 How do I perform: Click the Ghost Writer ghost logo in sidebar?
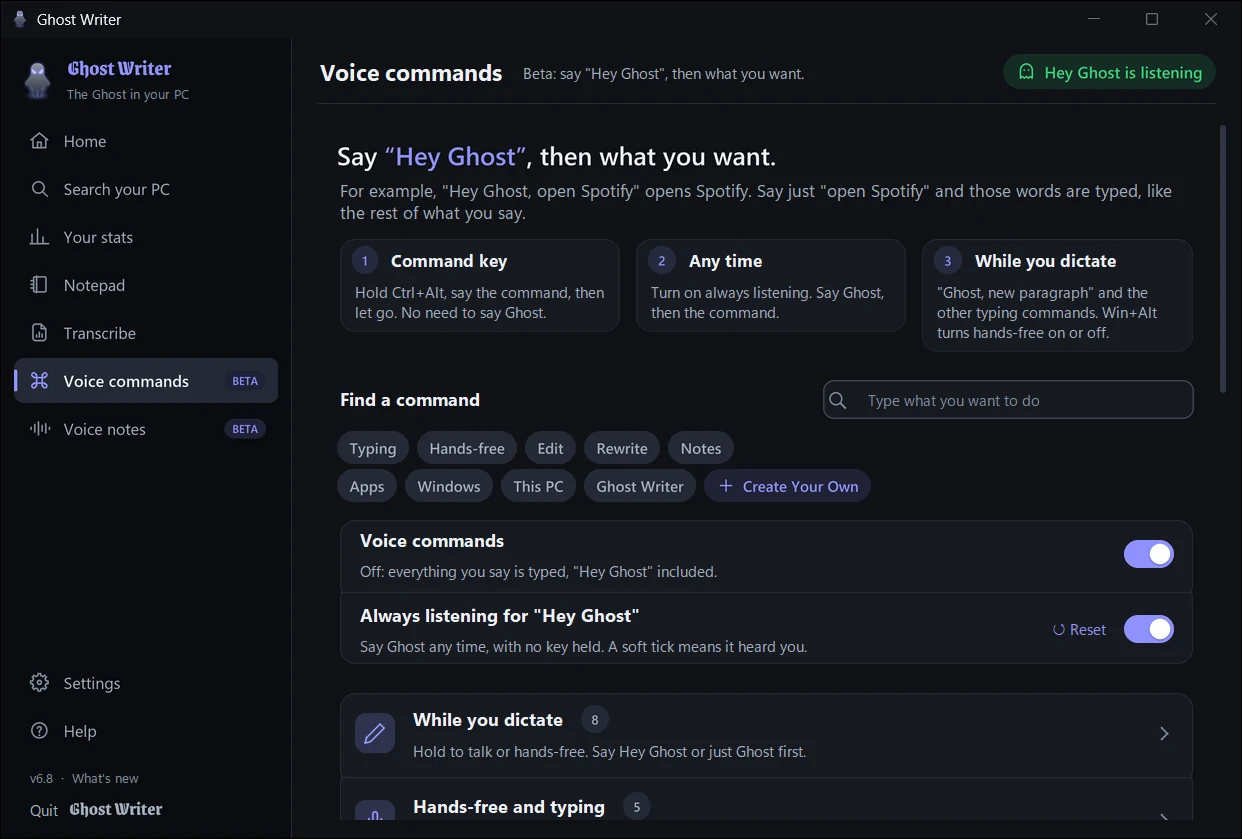click(x=37, y=80)
